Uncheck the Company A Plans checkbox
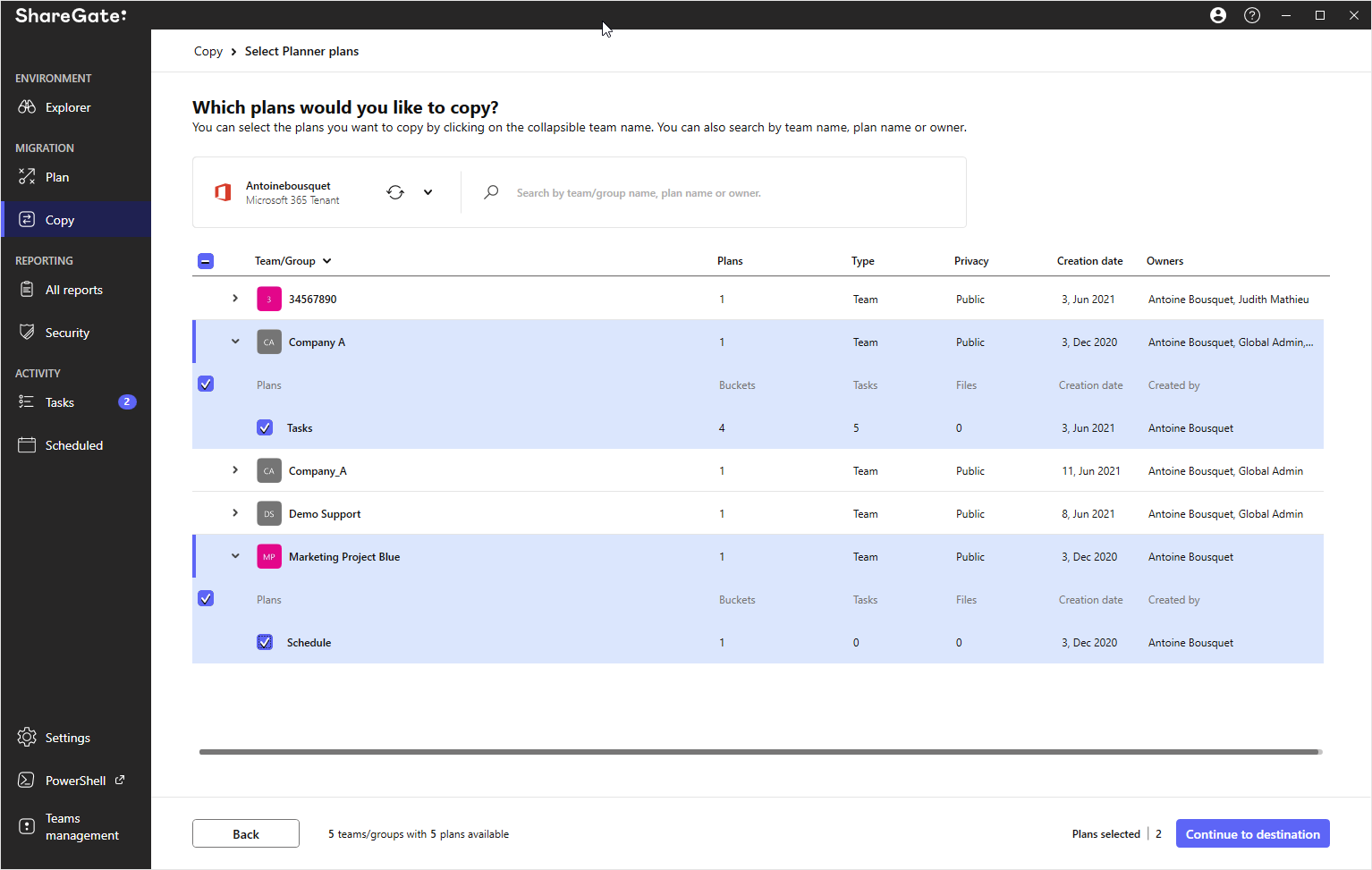The width and height of the screenshot is (1372, 870). coord(206,384)
